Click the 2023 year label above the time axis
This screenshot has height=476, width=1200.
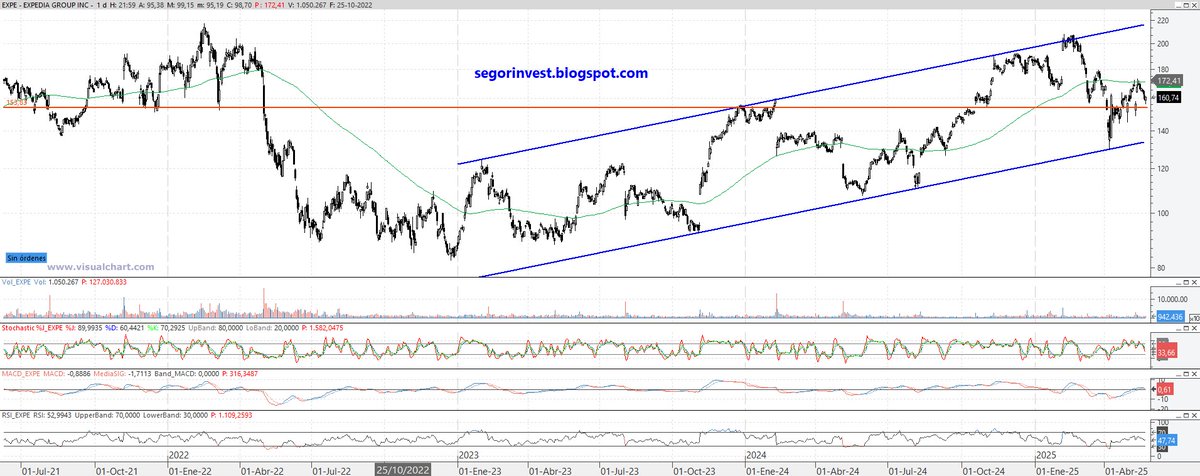(x=470, y=453)
